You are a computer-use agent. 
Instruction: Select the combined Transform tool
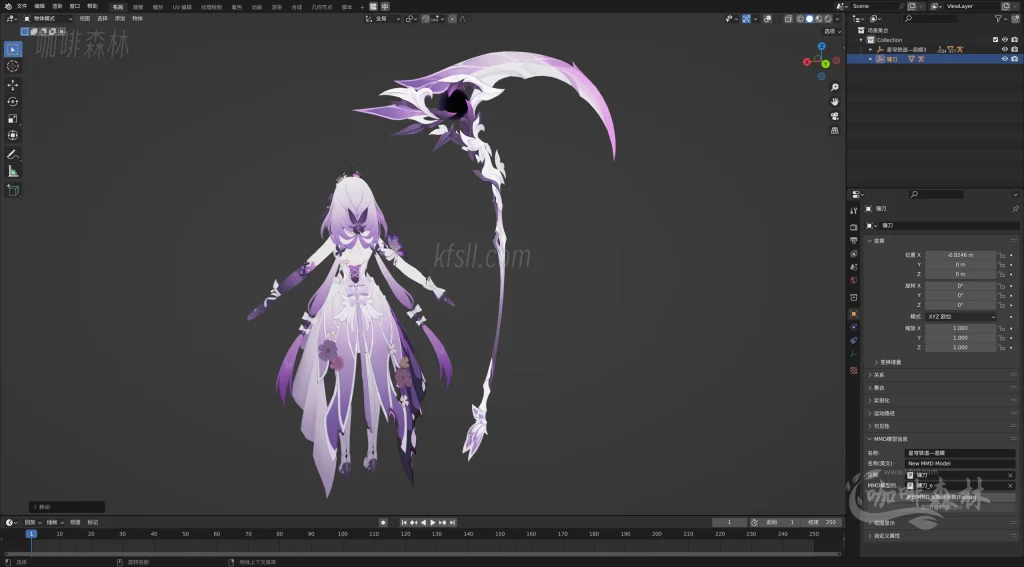click(x=12, y=135)
